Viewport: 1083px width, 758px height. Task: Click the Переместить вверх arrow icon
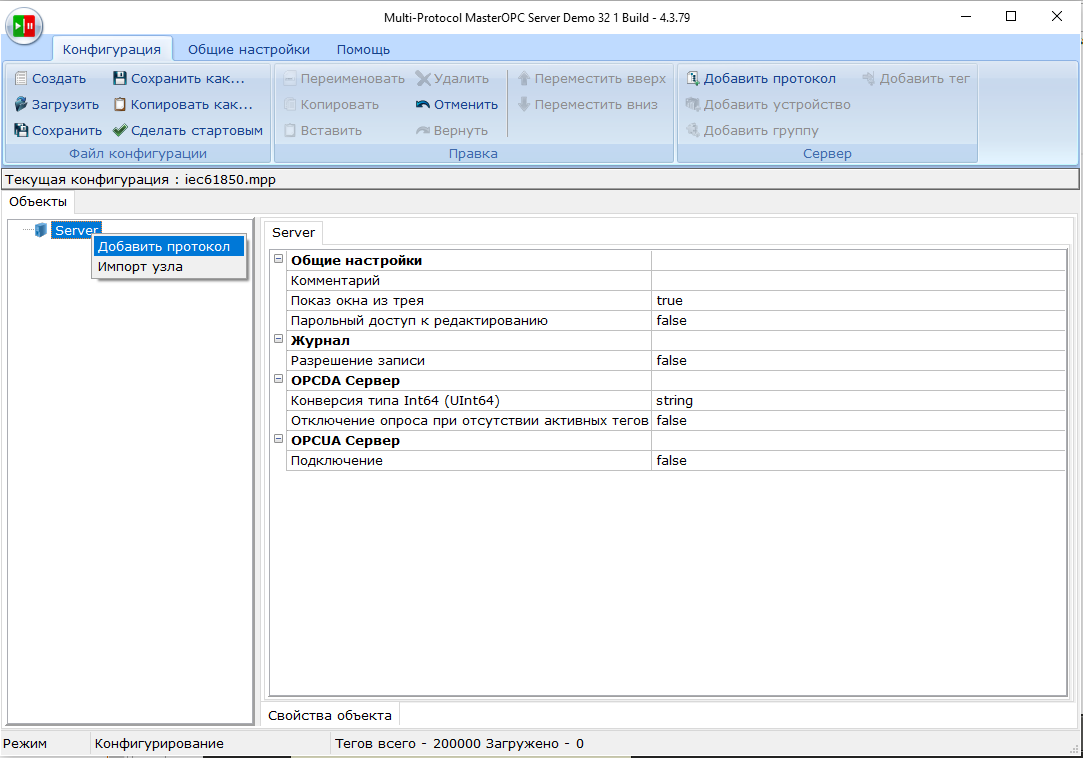pos(524,79)
